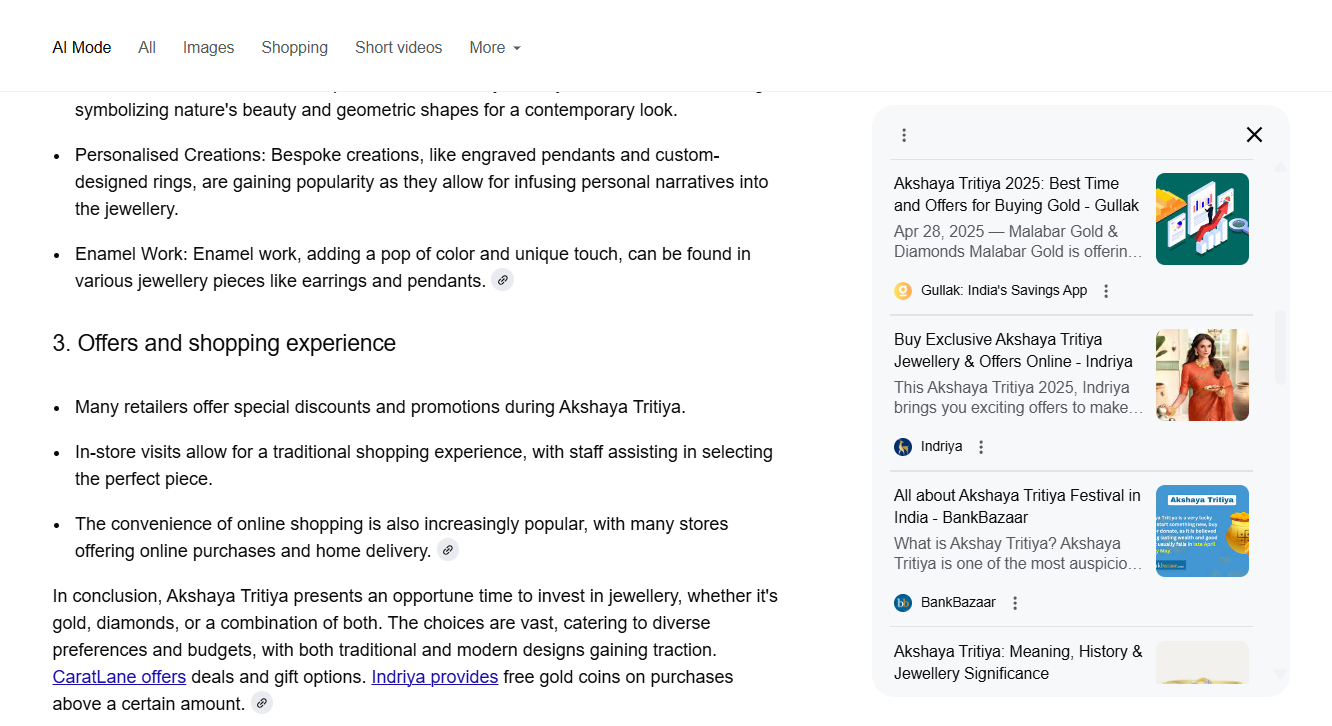Select the All results tab
This screenshot has width=1332, height=726.
pos(147,48)
